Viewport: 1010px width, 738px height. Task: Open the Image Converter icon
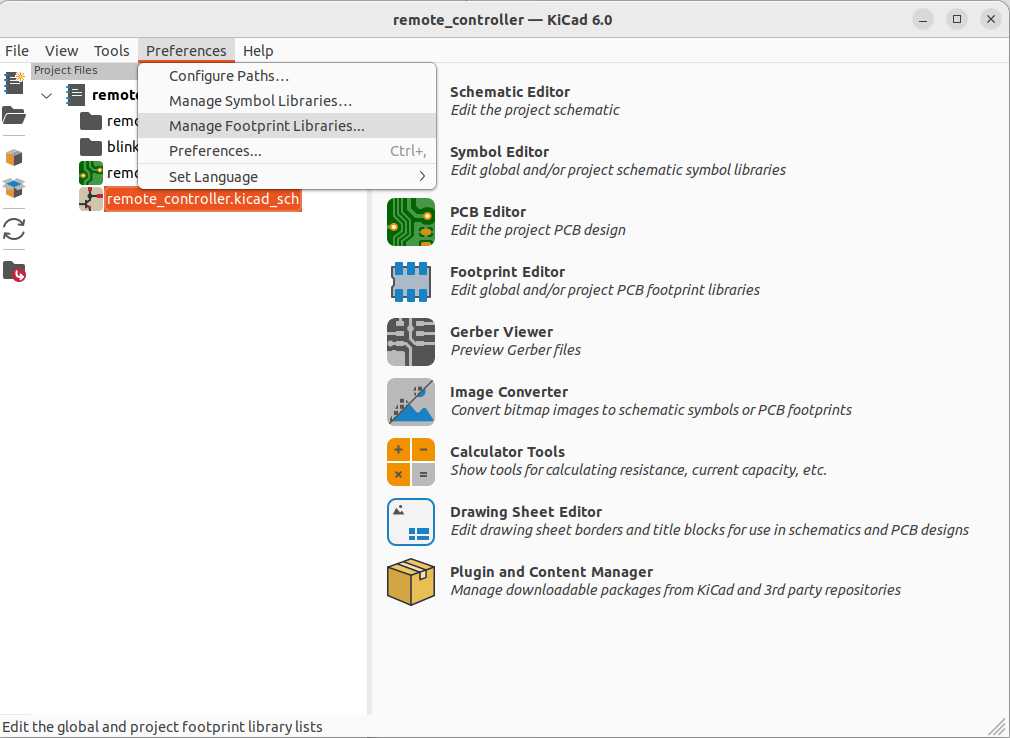coord(410,402)
